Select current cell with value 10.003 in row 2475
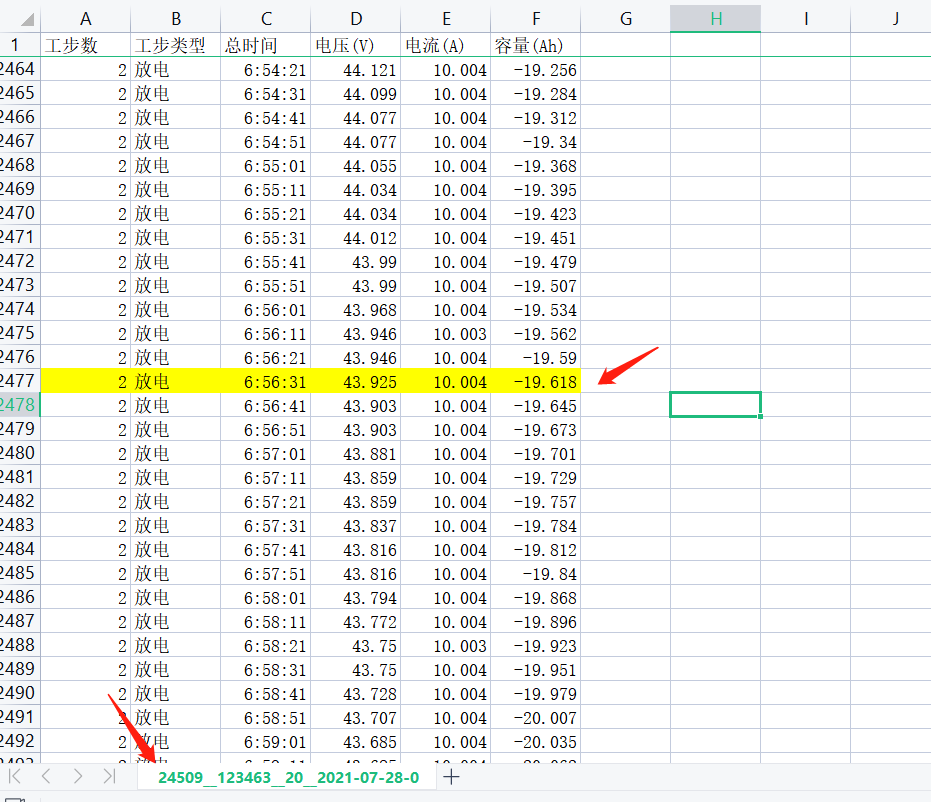 [x=445, y=334]
